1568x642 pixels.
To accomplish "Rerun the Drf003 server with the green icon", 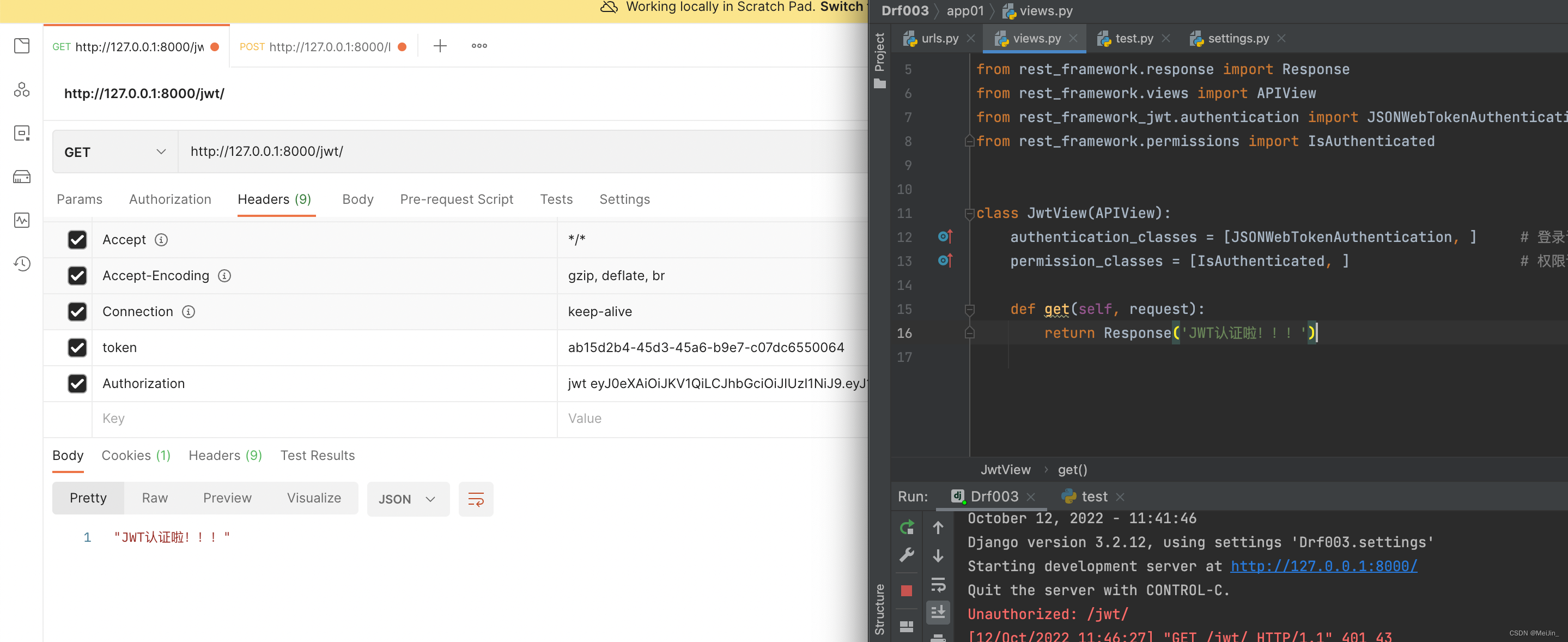I will coord(907,528).
